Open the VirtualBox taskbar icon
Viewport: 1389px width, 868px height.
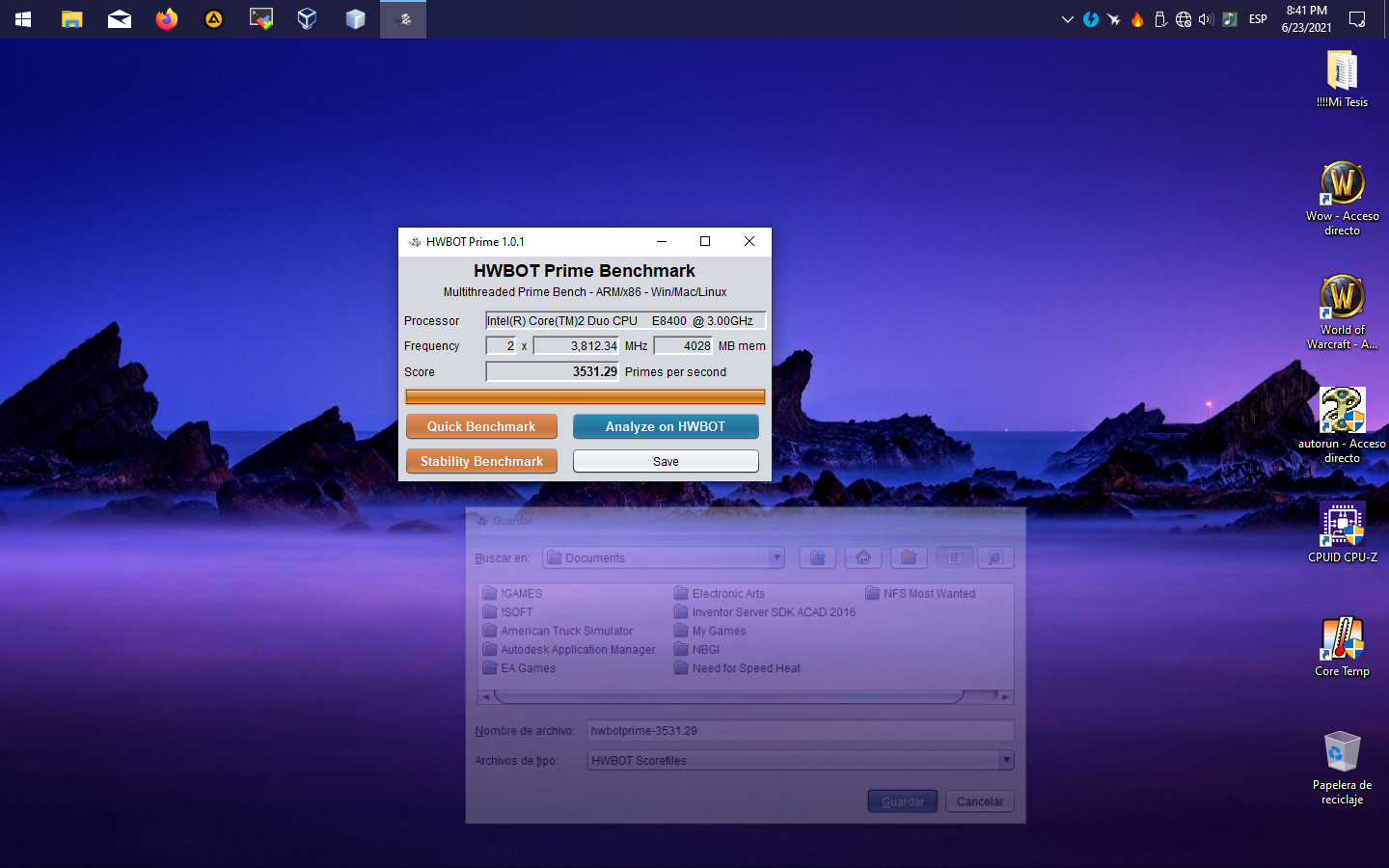[308, 19]
